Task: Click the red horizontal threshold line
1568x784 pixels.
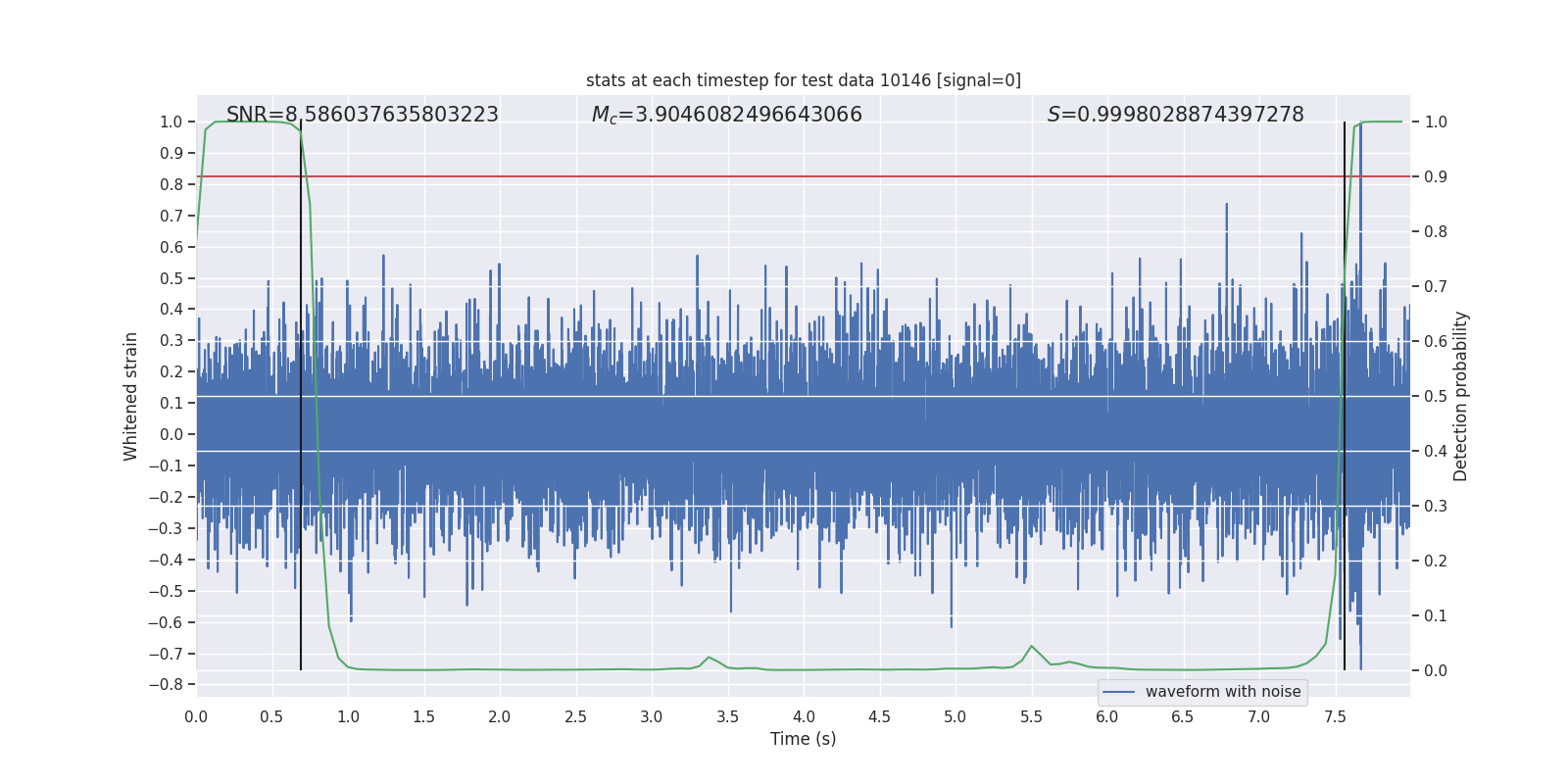Action: pyautogui.click(x=784, y=176)
